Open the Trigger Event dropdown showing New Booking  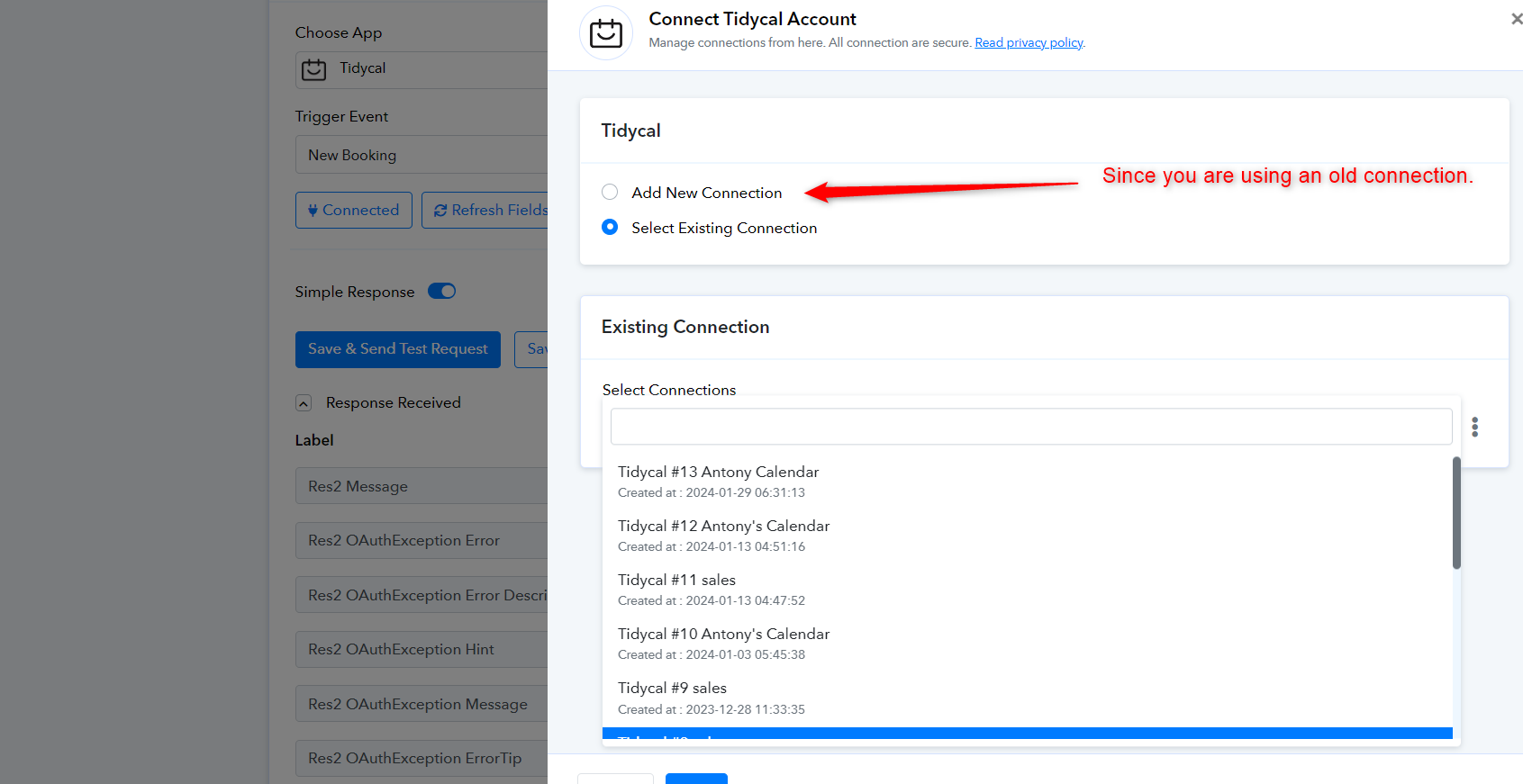[422, 155]
